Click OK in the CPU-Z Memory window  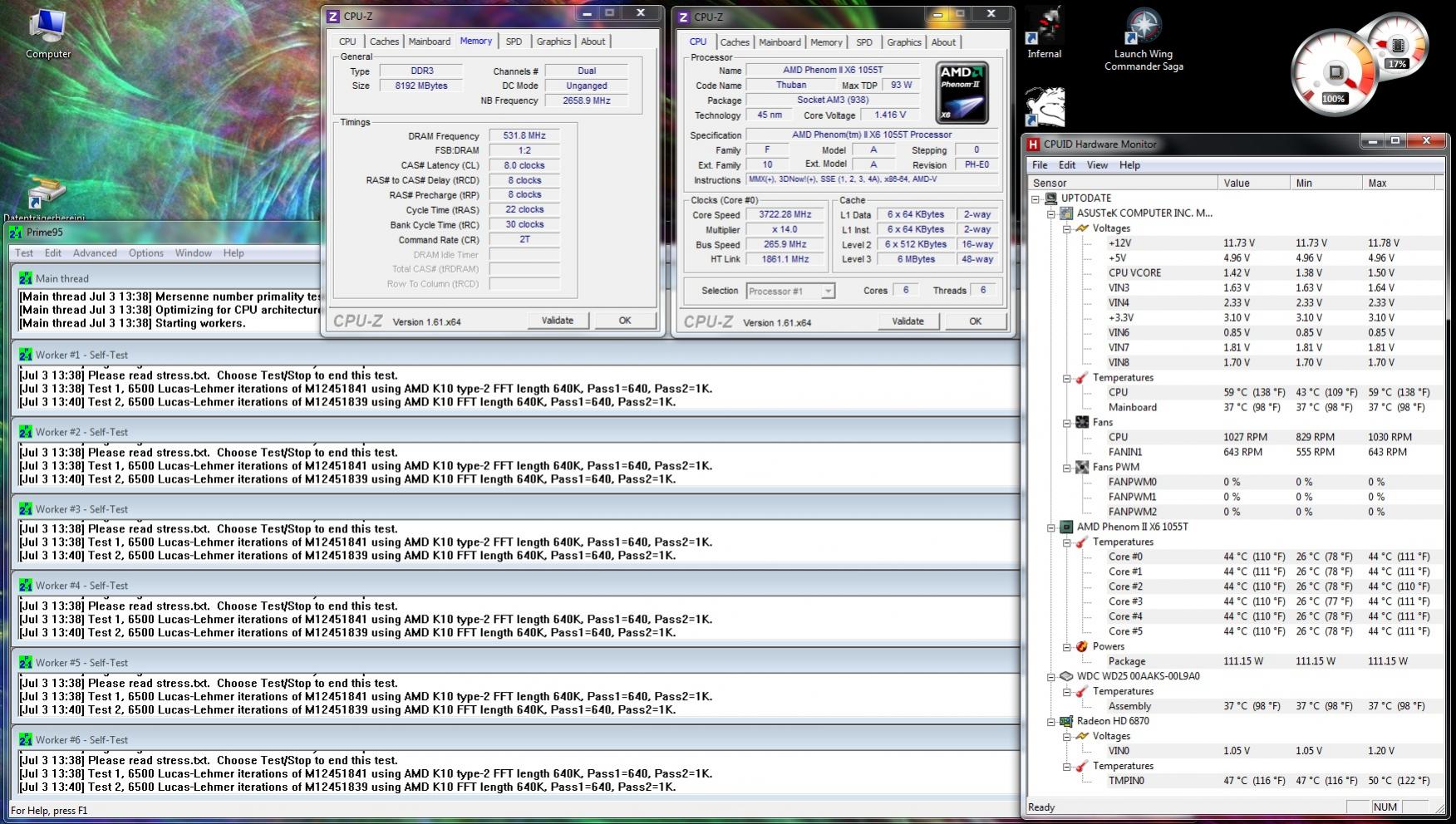[625, 321]
